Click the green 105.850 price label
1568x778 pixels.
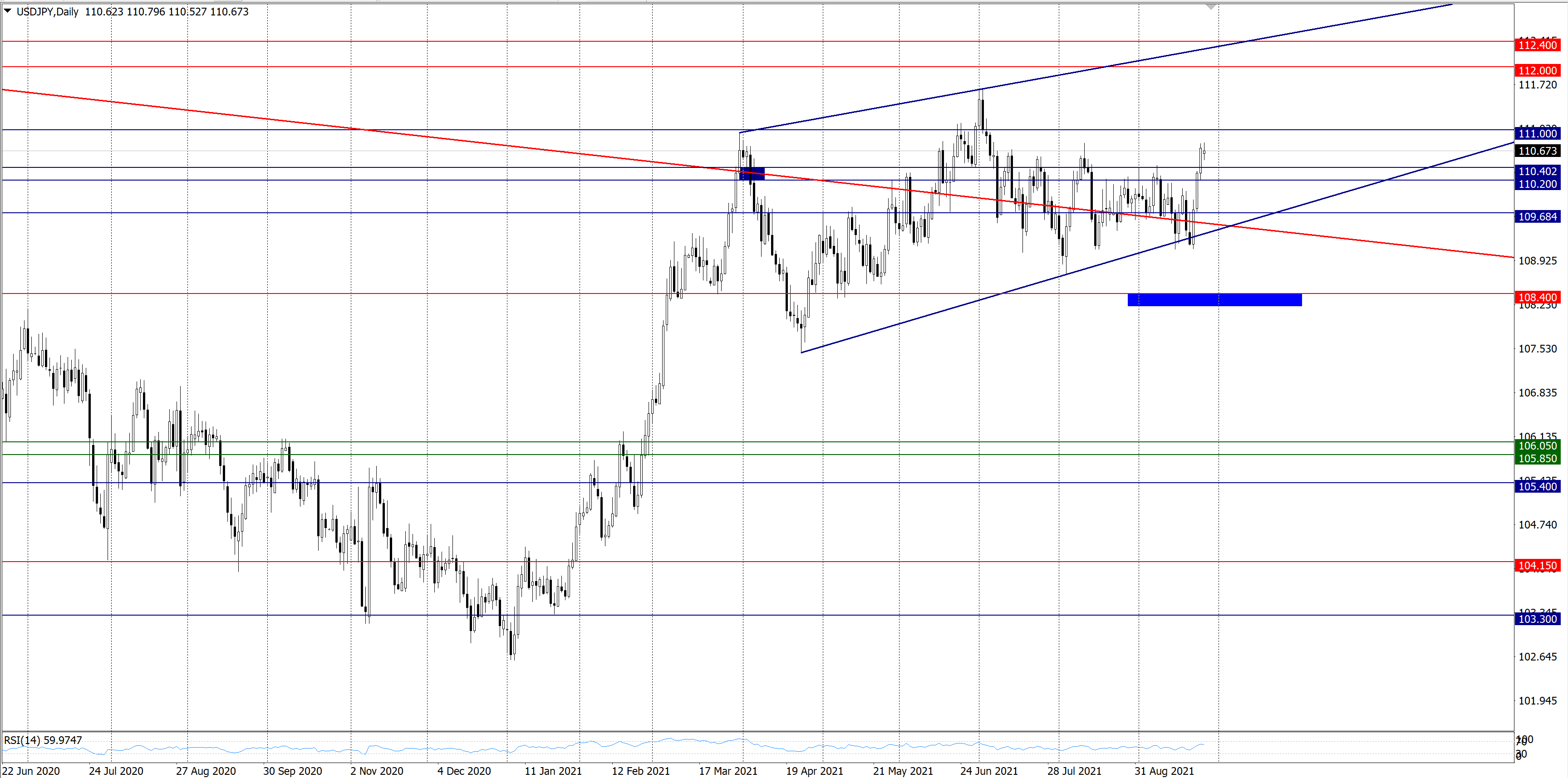click(1537, 459)
